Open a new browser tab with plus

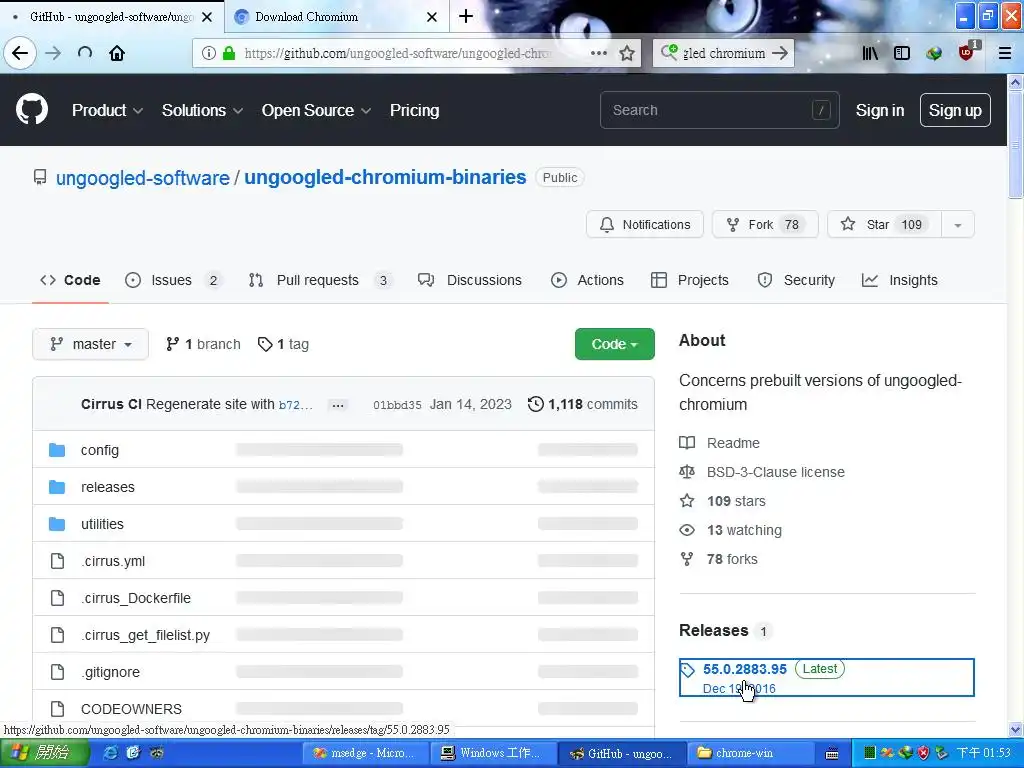[x=466, y=16]
